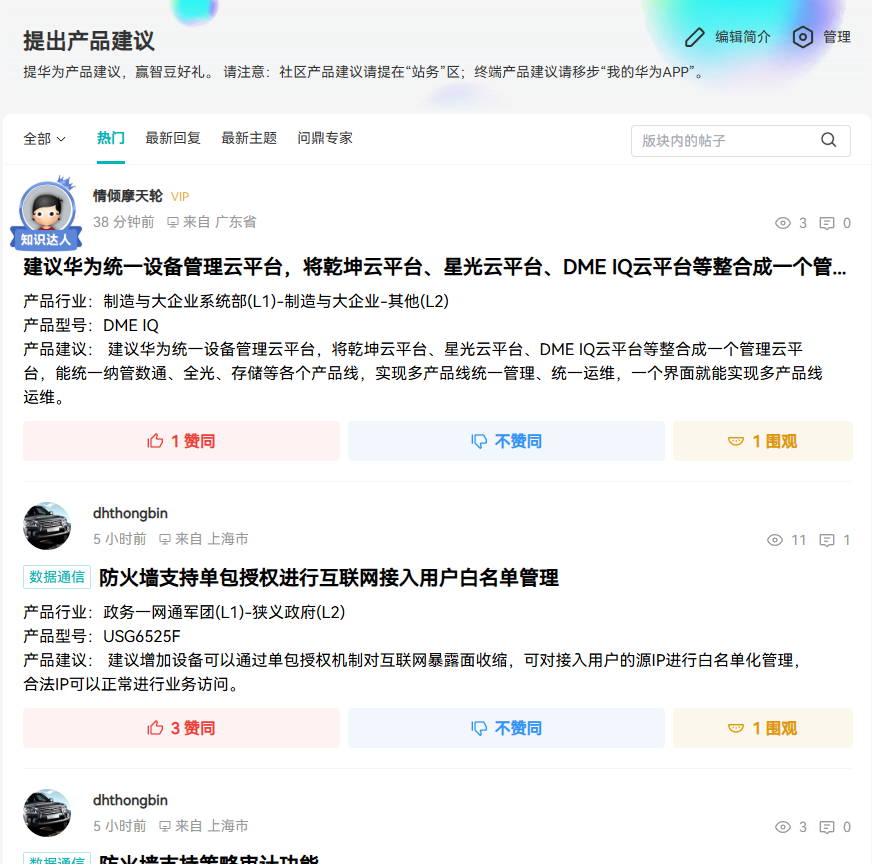Screen dimensions: 872x864
Task: Expand the 全部 filter dropdown
Action: pyautogui.click(x=44, y=138)
